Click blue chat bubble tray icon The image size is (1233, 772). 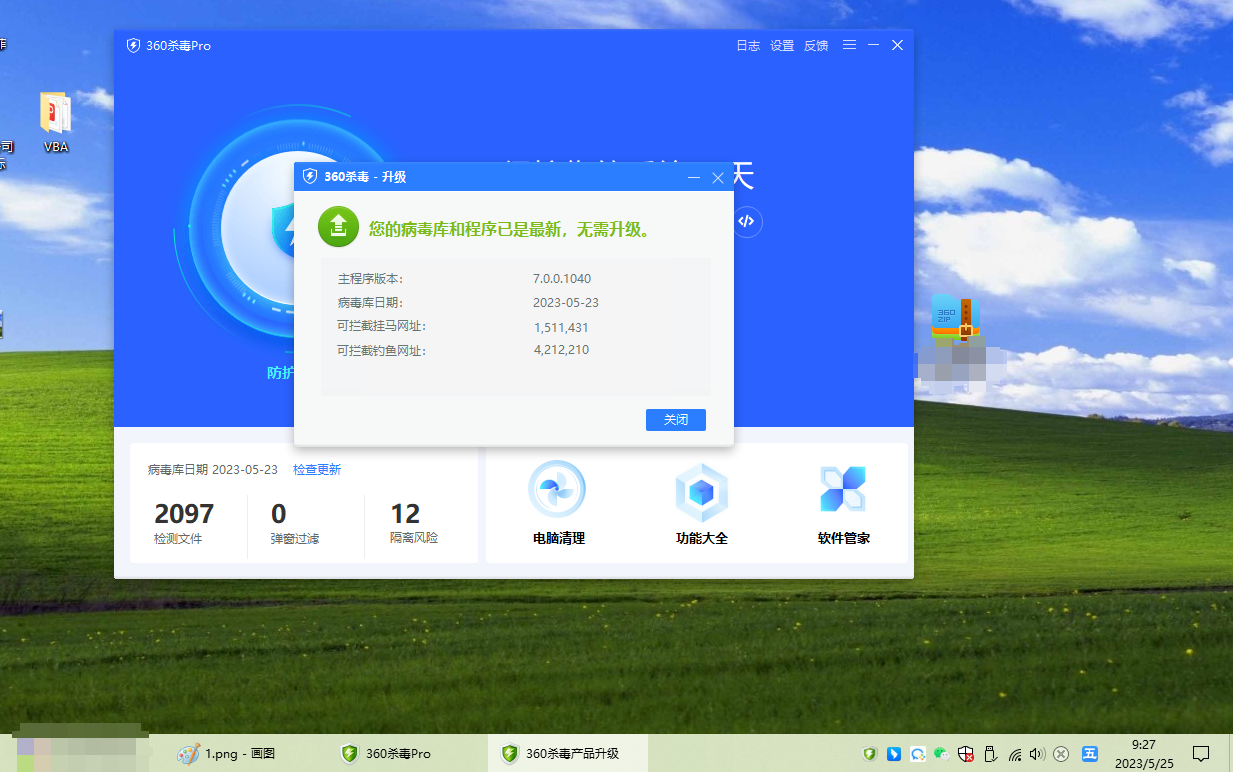tap(918, 754)
